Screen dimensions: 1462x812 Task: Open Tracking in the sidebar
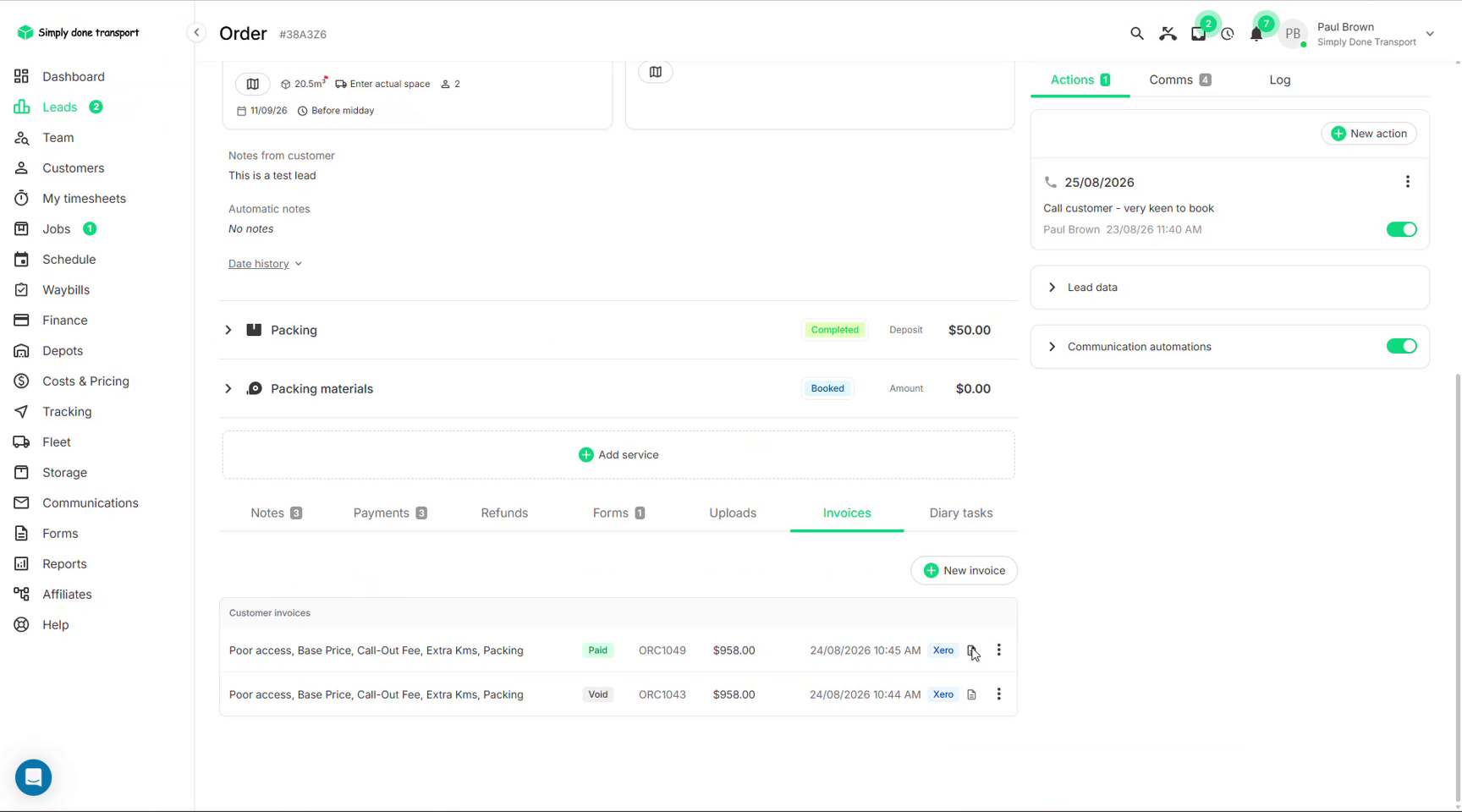(x=67, y=411)
